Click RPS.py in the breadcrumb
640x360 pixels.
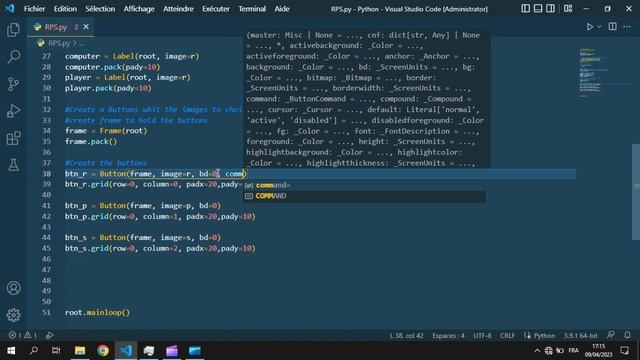tap(59, 43)
